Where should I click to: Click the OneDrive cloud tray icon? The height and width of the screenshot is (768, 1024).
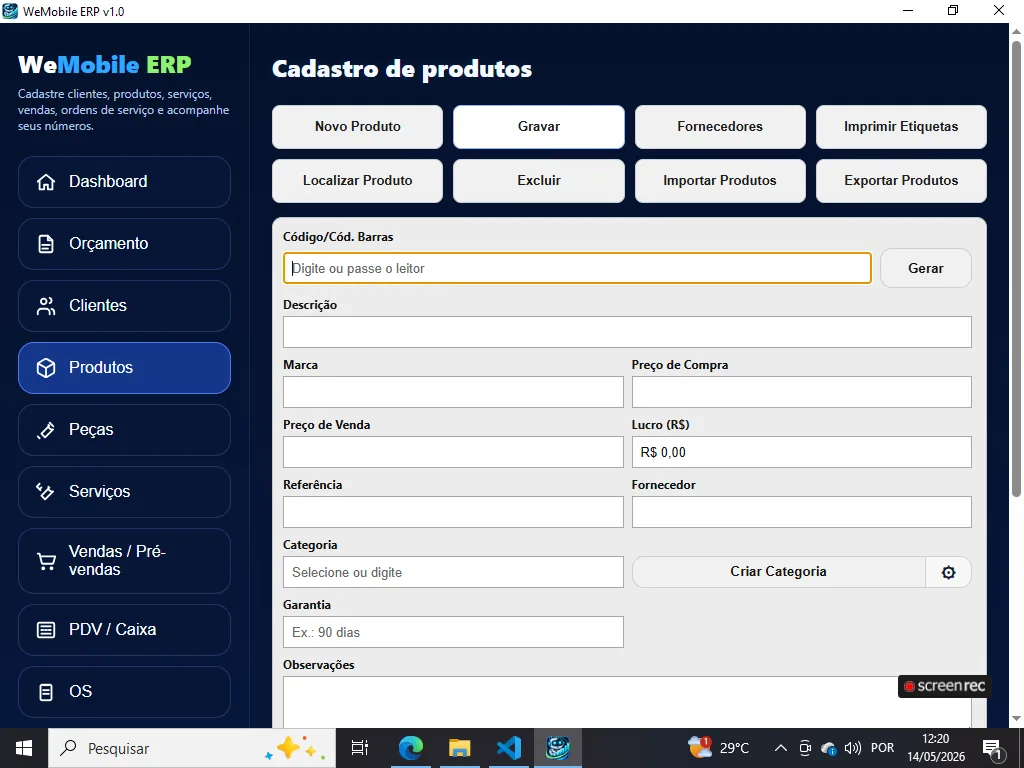click(x=829, y=748)
